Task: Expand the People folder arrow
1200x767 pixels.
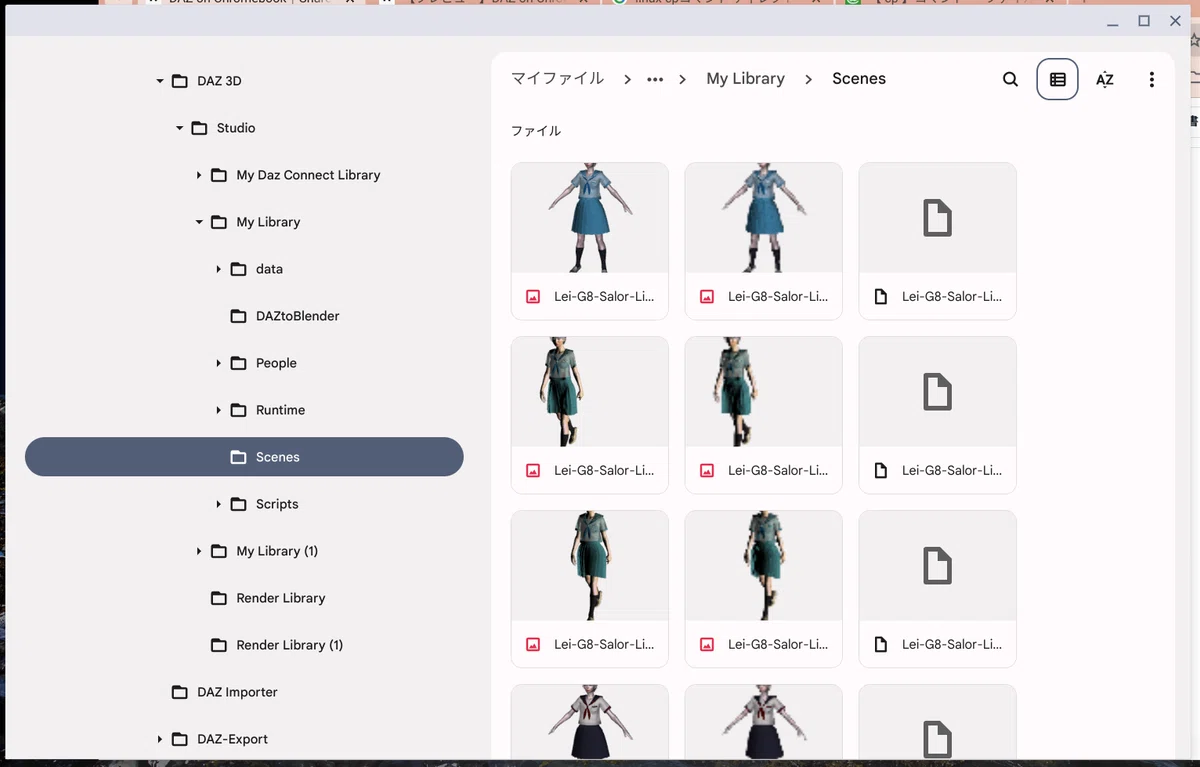Action: 219,363
